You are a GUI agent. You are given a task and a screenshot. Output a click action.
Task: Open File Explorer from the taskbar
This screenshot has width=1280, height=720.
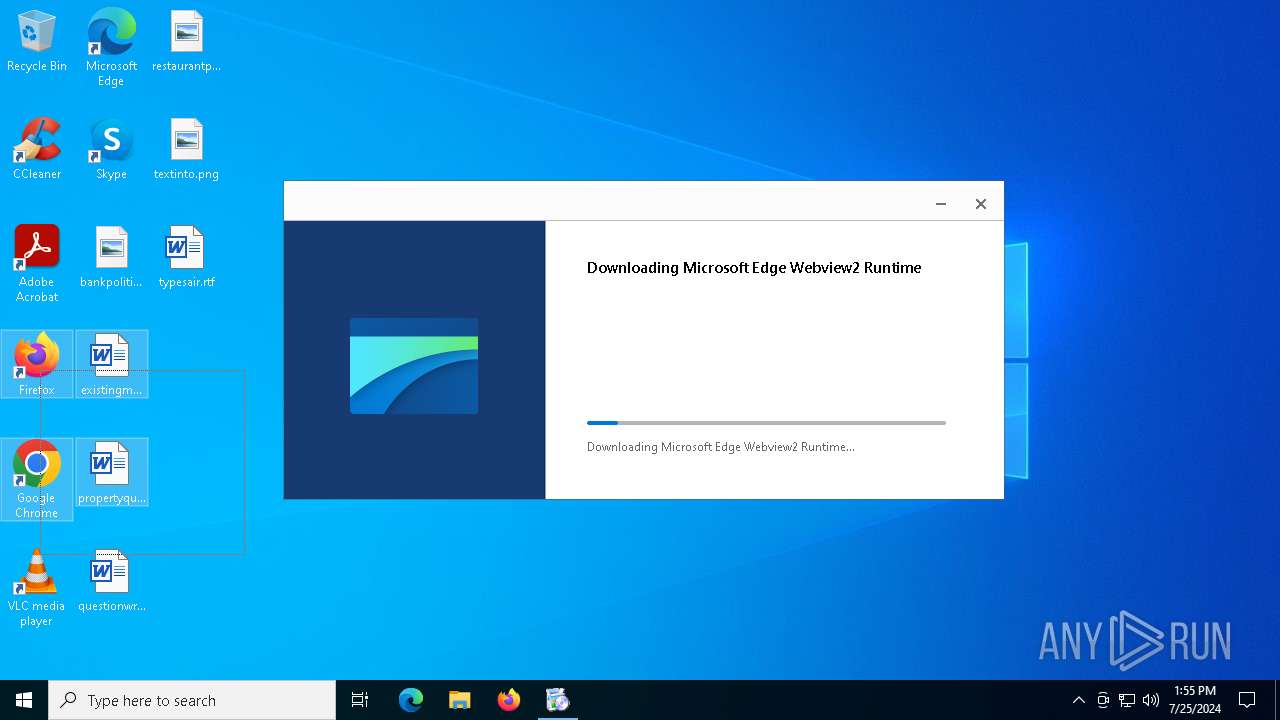click(x=460, y=700)
